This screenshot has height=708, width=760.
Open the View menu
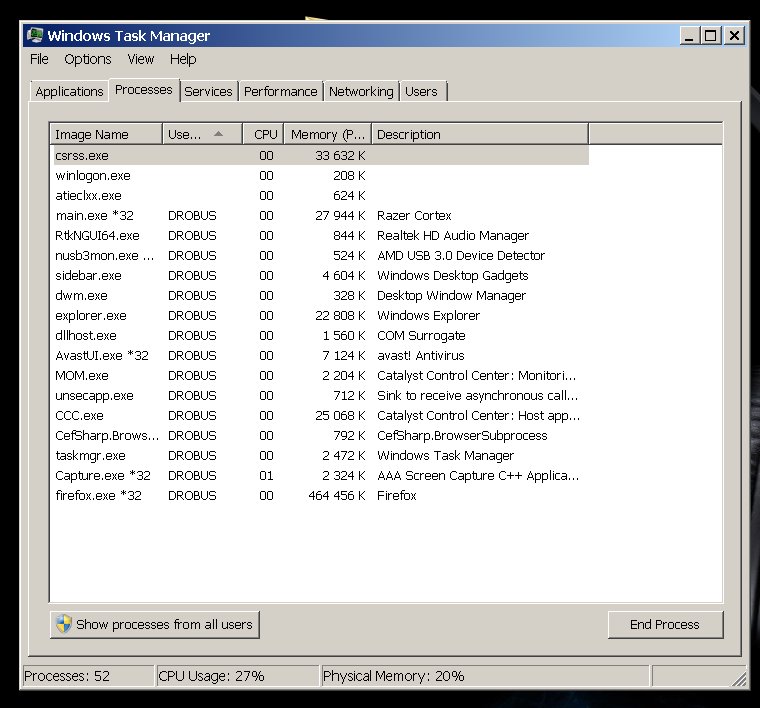(x=141, y=59)
